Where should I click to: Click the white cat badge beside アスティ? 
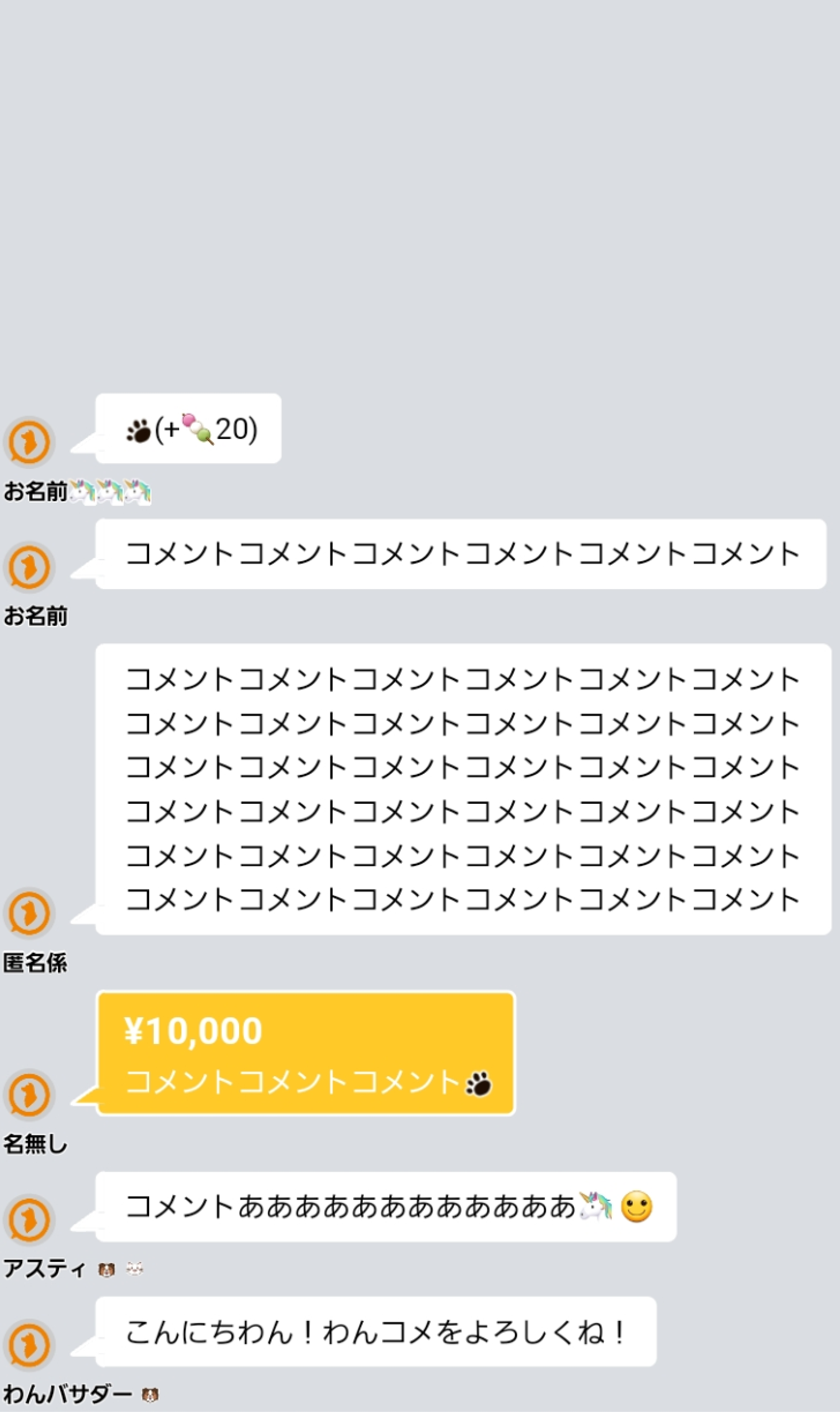135,1269
